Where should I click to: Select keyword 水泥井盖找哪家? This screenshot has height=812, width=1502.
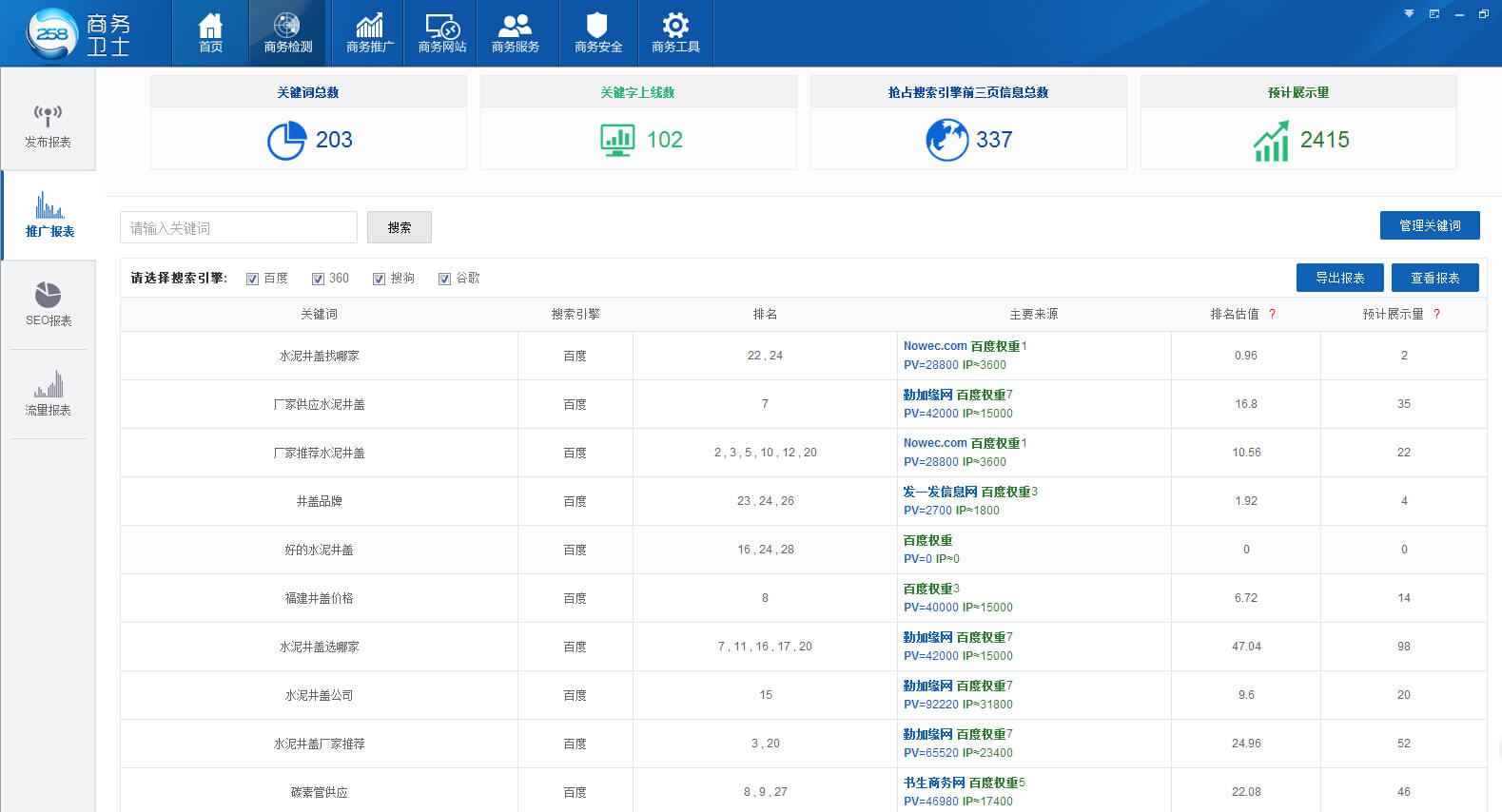click(319, 356)
